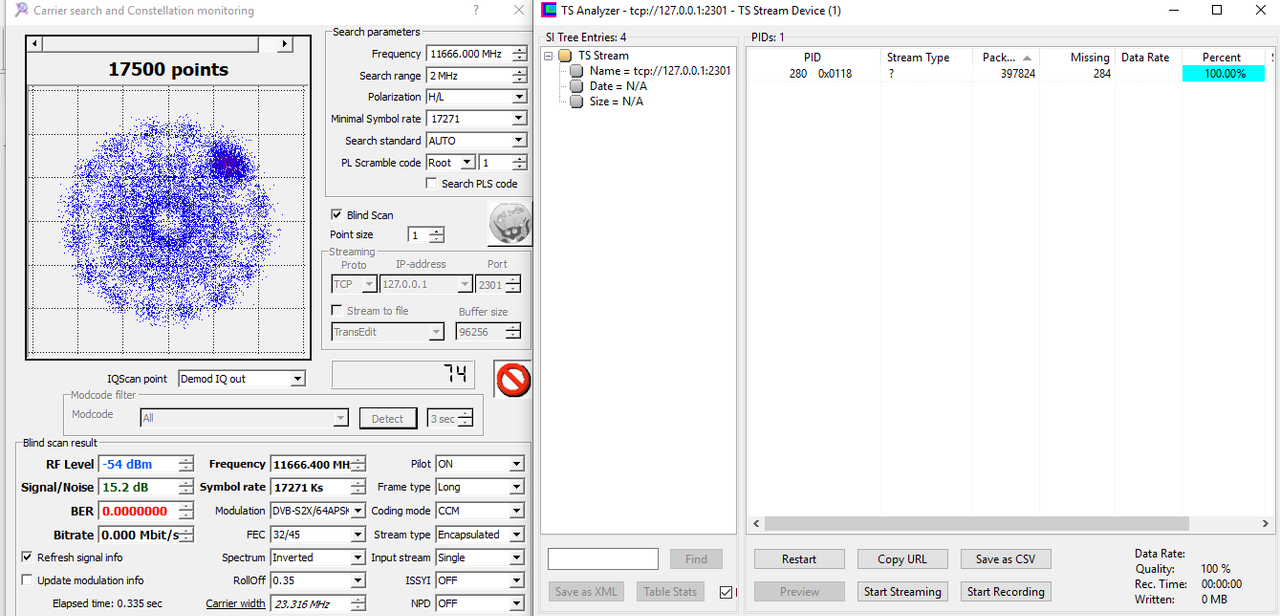
Task: Click the PID list horizontal scrollbar
Action: pyautogui.click(x=976, y=523)
